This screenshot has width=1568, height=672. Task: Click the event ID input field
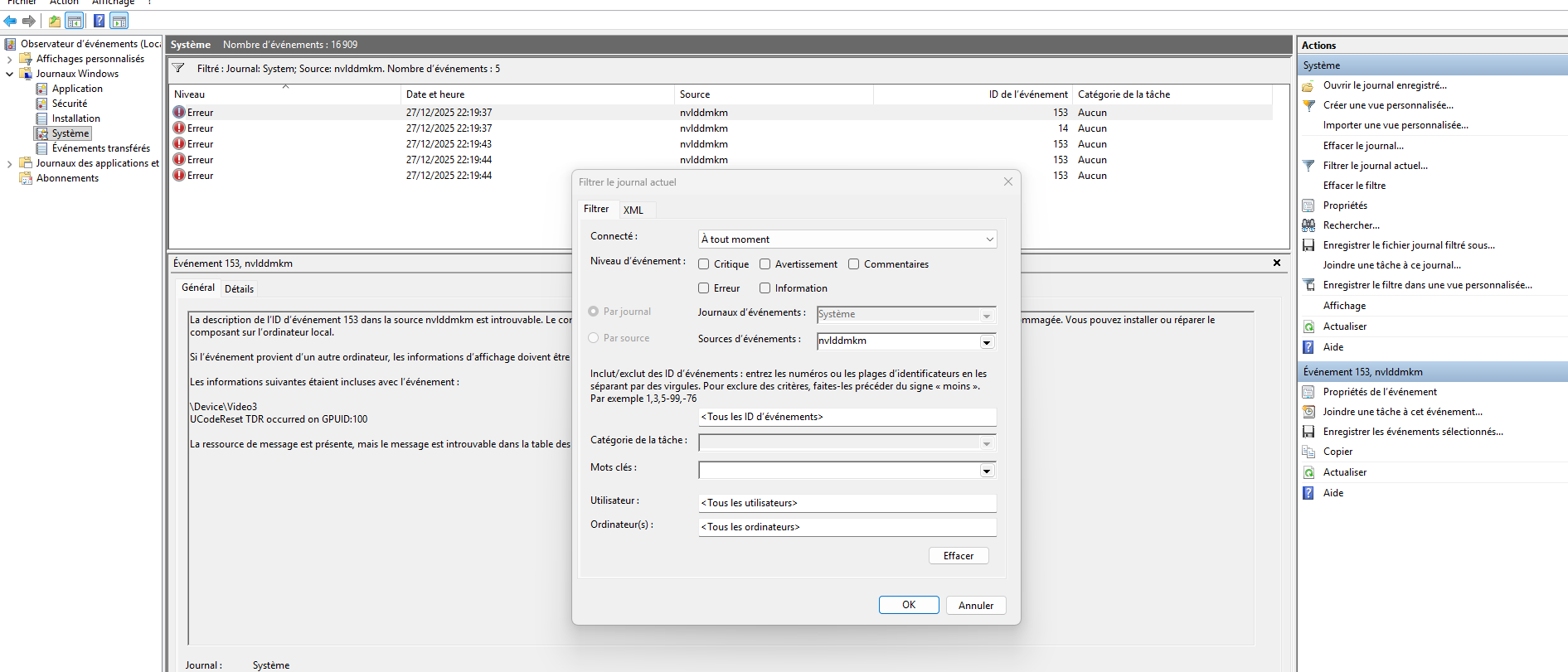(847, 417)
